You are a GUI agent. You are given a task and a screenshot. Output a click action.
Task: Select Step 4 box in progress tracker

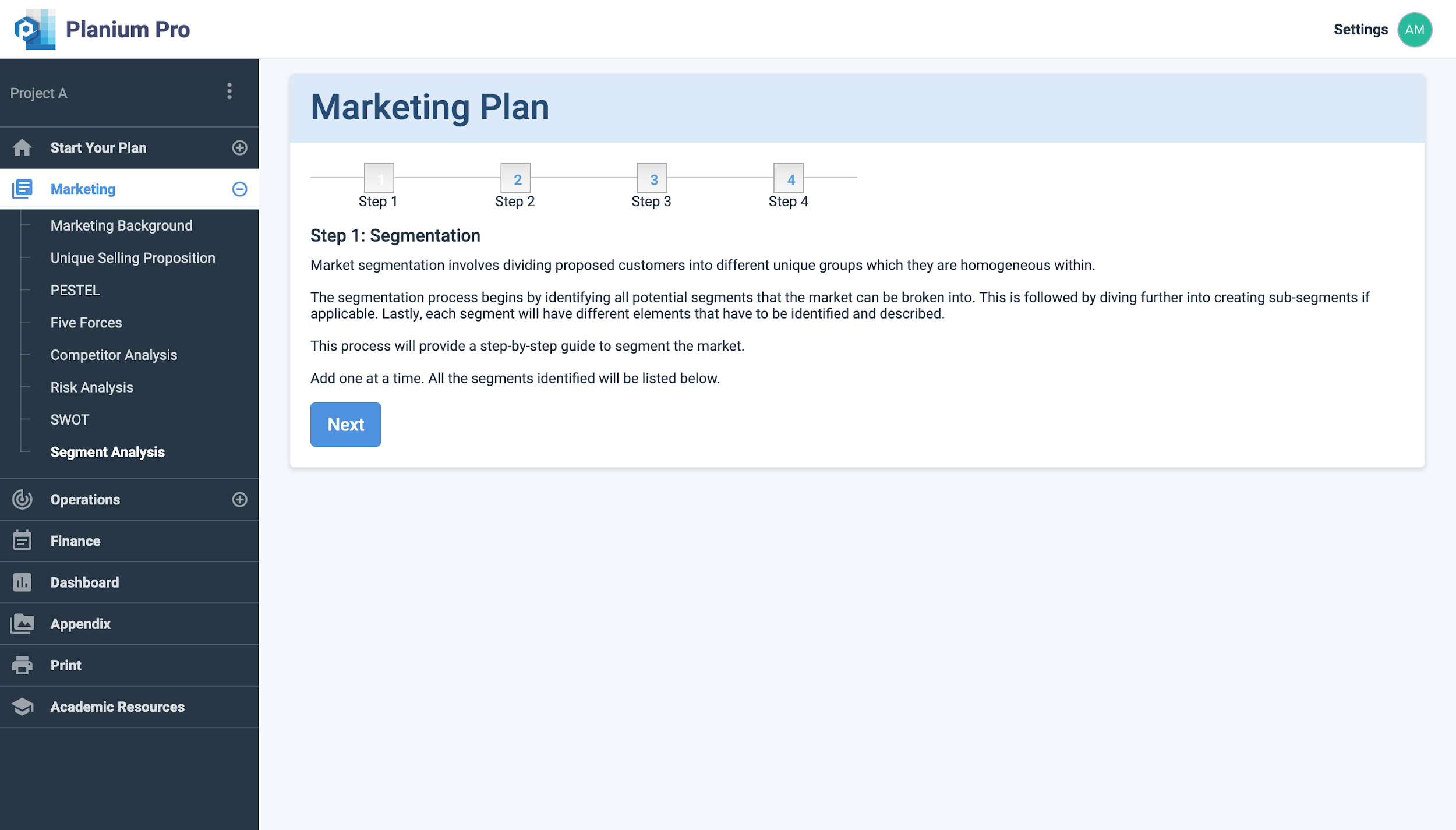789,178
